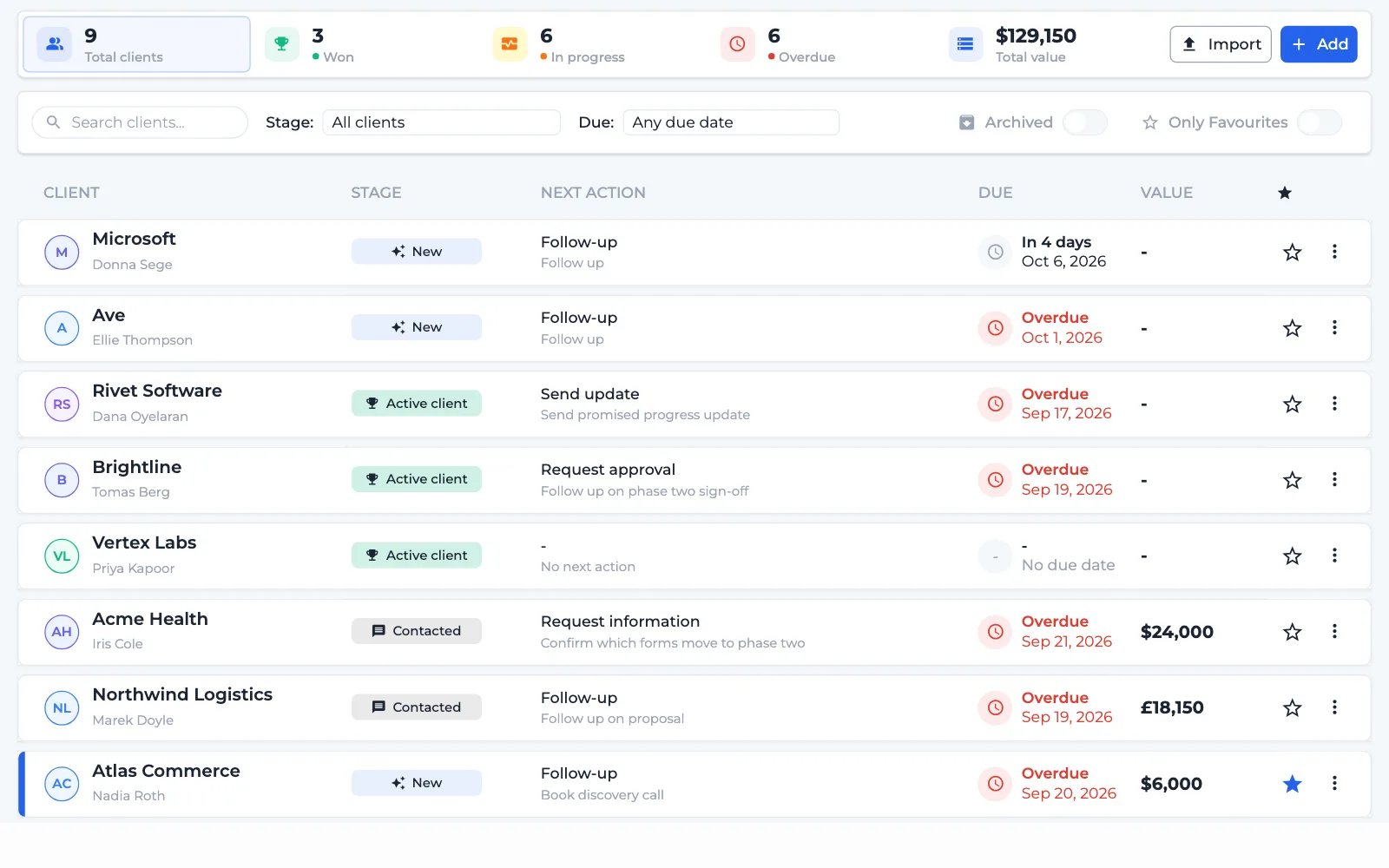This screenshot has width=1389, height=868.
Task: Click the Contacted badge for Acme Health
Action: tap(417, 631)
